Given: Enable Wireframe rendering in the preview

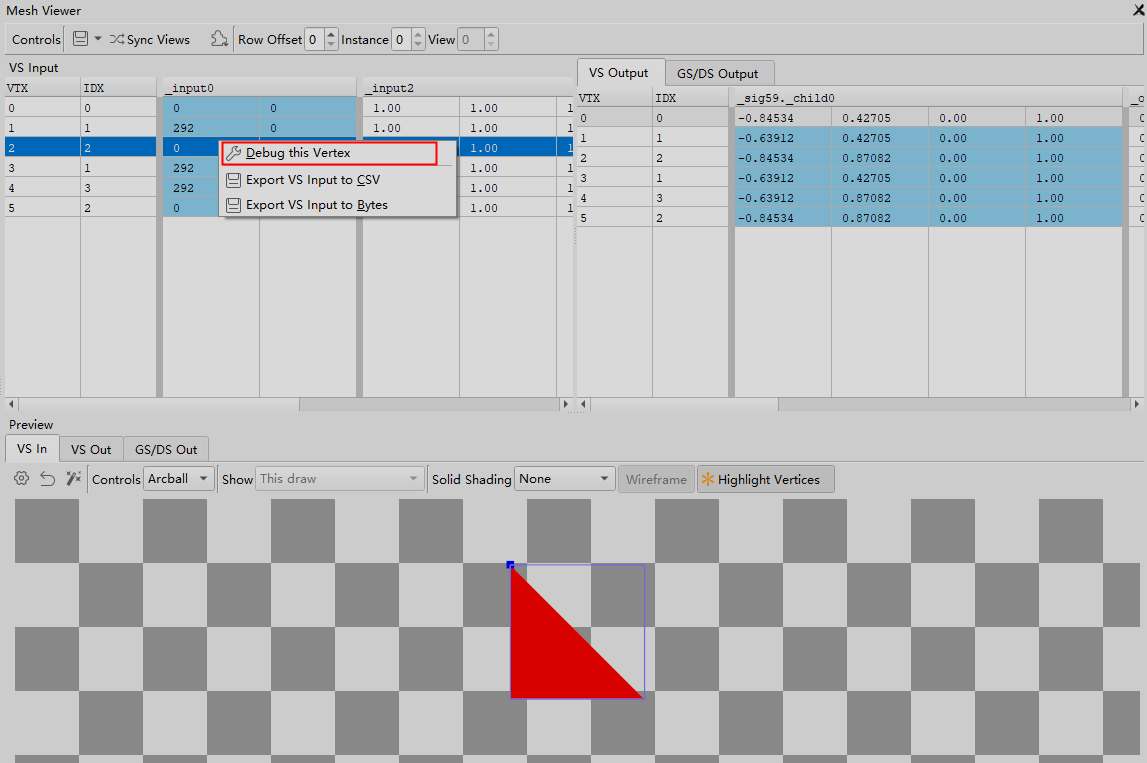Looking at the screenshot, I should 656,479.
